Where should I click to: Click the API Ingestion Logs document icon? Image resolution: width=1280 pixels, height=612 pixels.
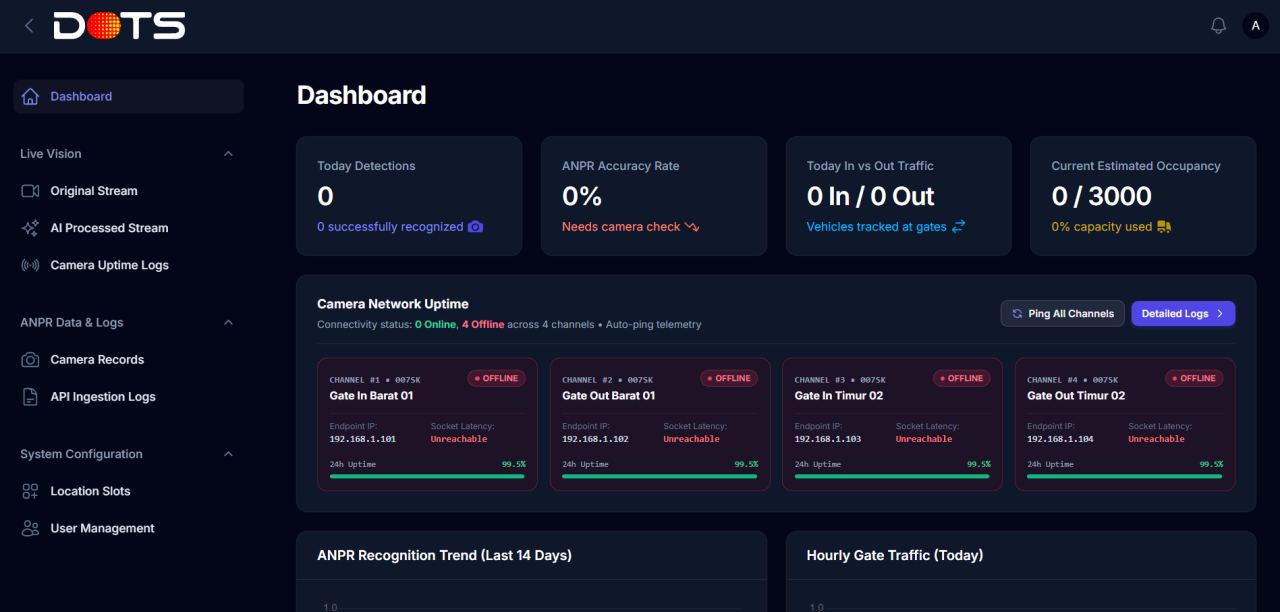[x=30, y=397]
